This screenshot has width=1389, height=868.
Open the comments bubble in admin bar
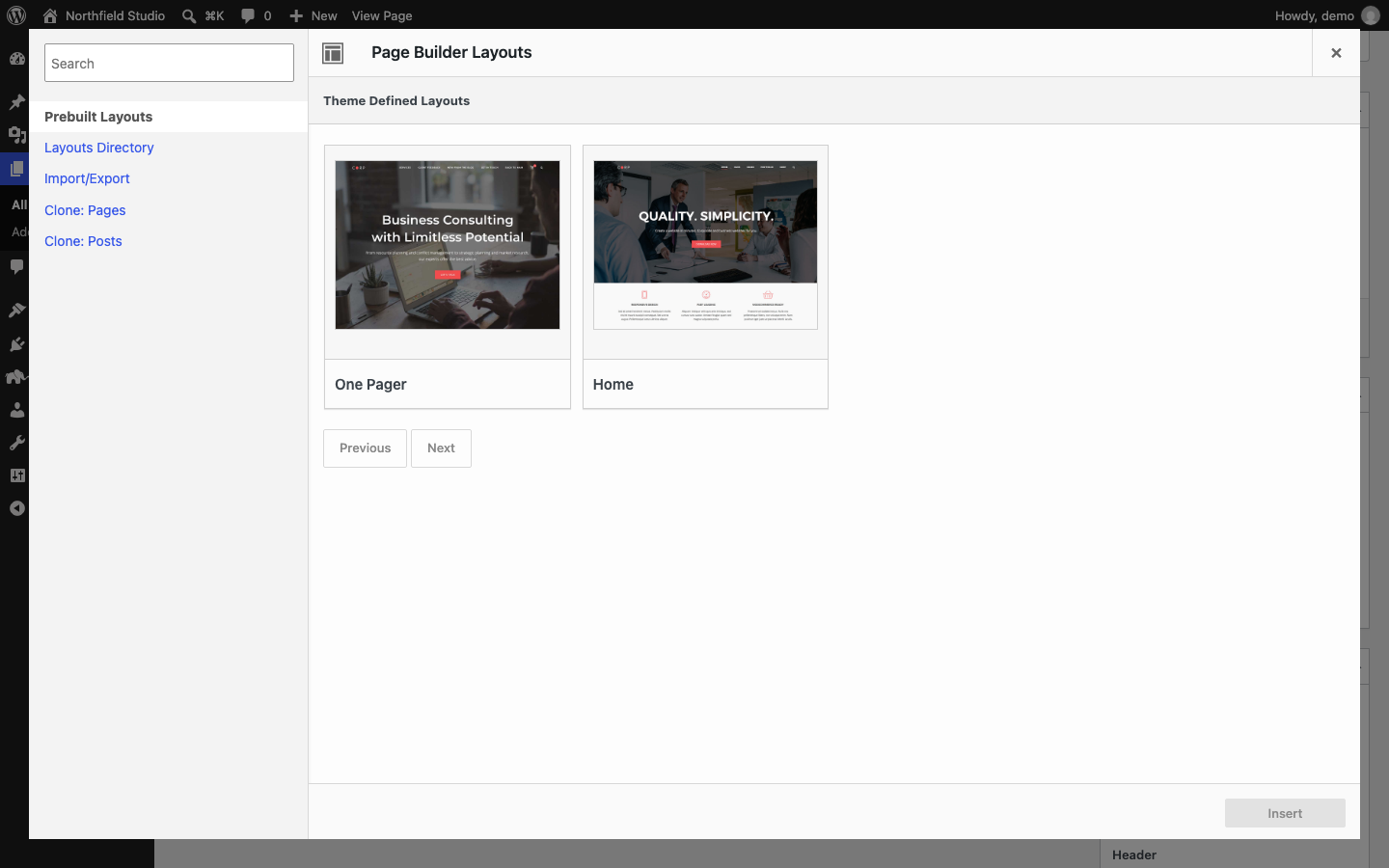point(248,15)
